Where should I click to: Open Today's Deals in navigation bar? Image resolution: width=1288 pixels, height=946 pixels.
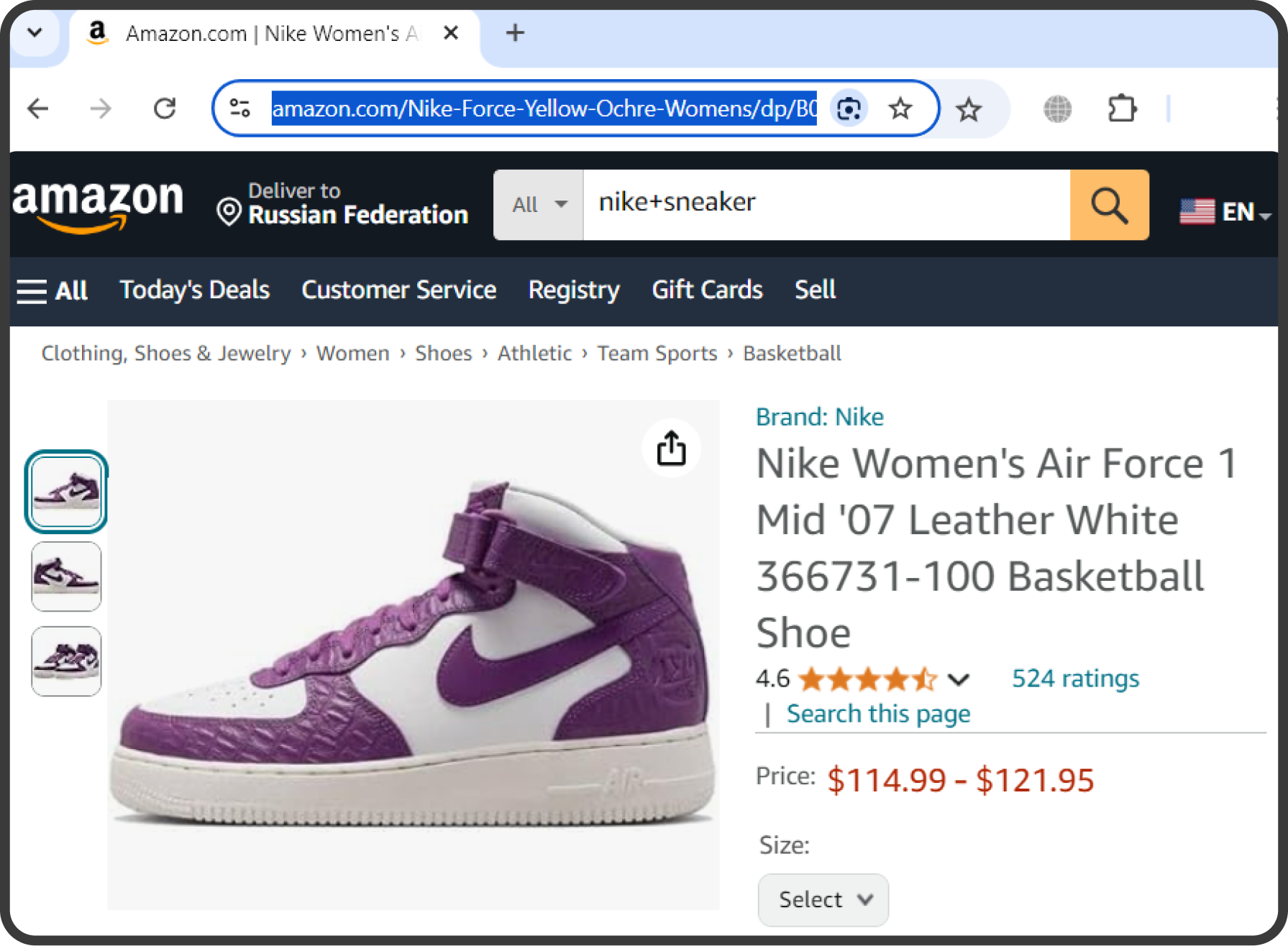pos(194,290)
